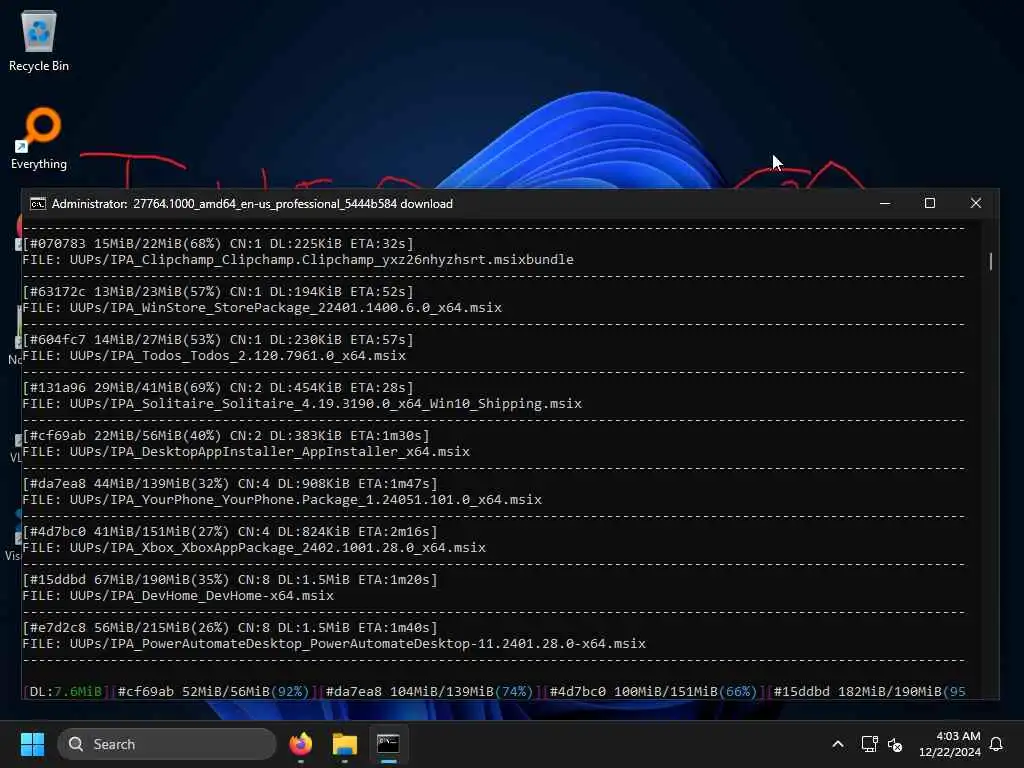Click the YourPhone package file line

(282, 500)
